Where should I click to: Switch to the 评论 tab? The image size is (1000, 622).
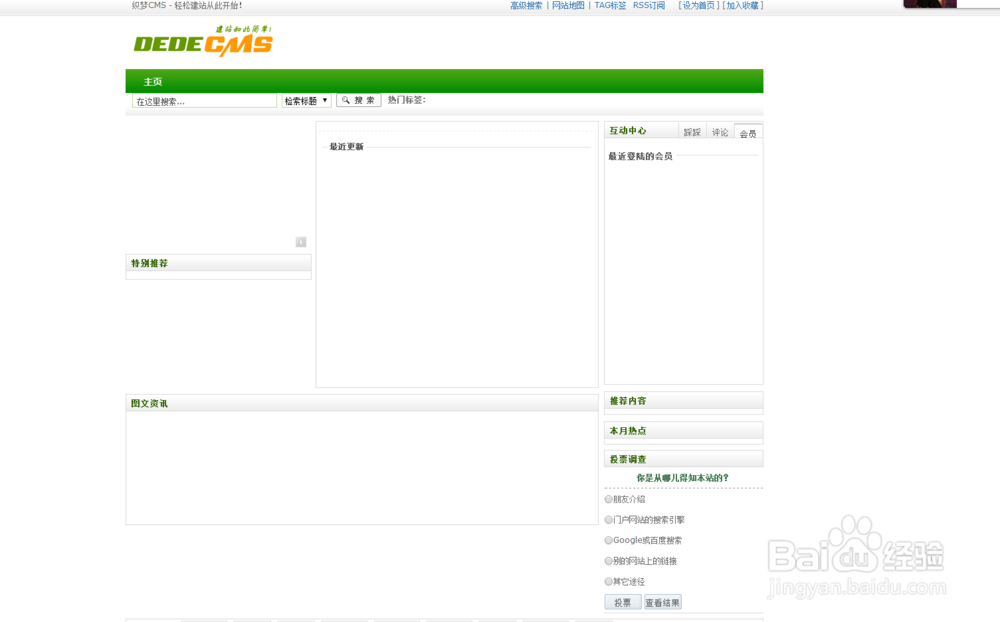pyautogui.click(x=718, y=130)
